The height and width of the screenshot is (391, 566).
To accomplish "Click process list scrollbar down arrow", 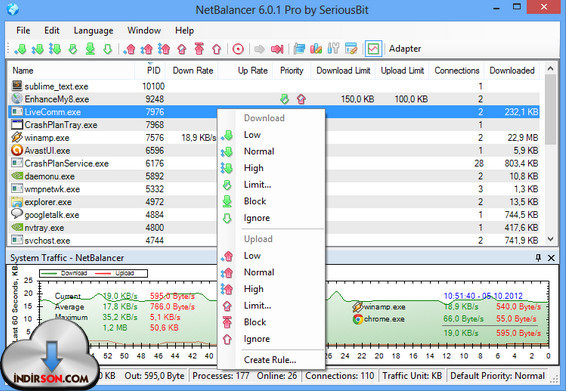I will coord(550,239).
